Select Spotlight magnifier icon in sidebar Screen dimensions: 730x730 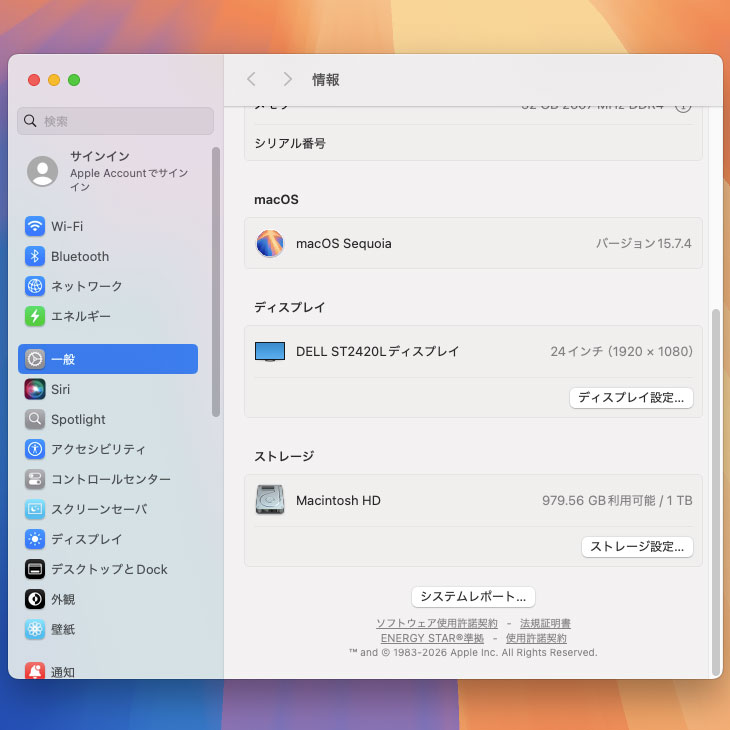(x=35, y=420)
